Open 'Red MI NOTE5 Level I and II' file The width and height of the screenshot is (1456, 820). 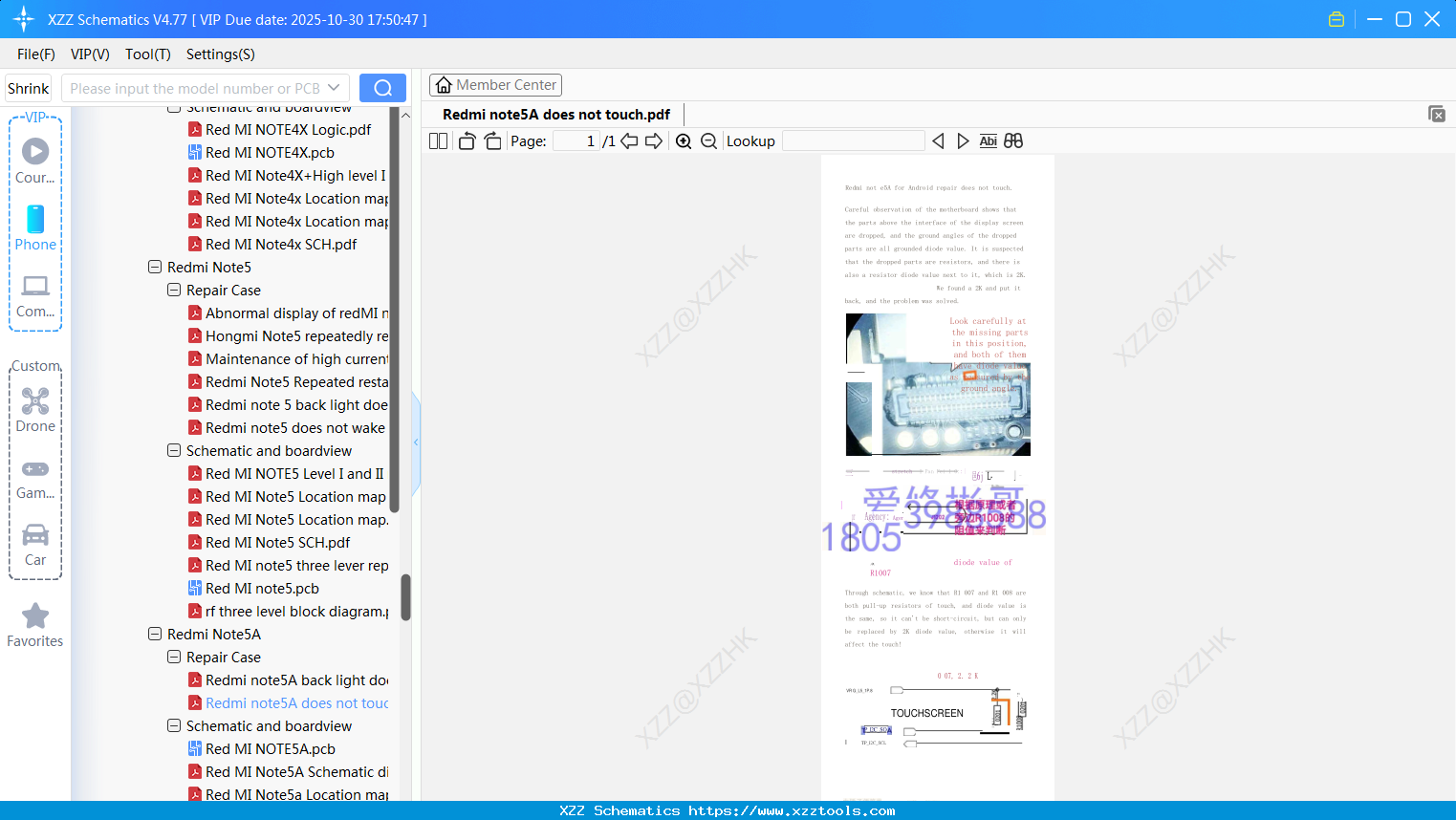(286, 474)
